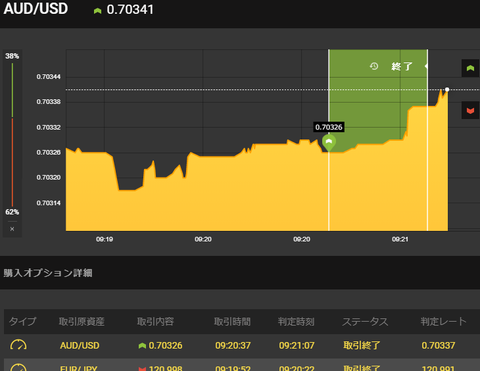Image resolution: width=480 pixels, height=371 pixels.
Task: Click the 取引内容 column header
Action: pyautogui.click(x=155, y=321)
